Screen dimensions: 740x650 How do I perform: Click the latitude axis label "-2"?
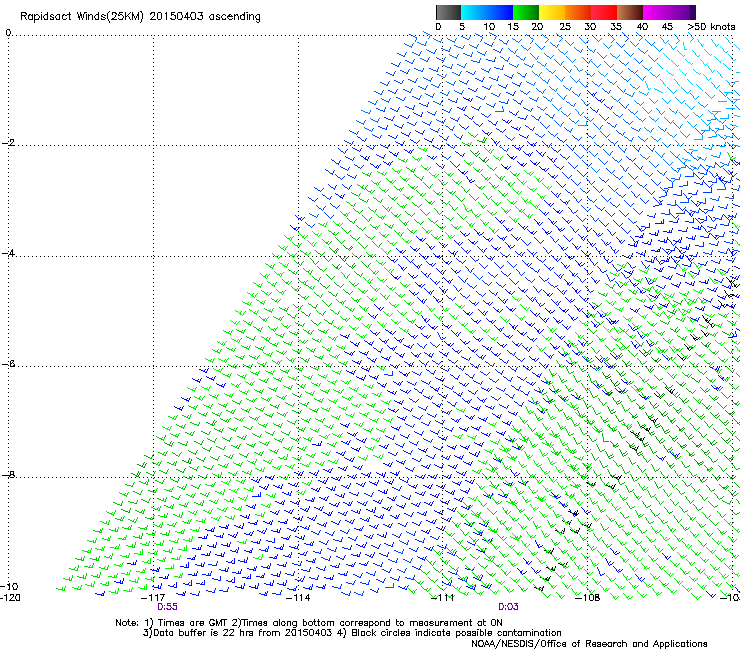point(8,143)
